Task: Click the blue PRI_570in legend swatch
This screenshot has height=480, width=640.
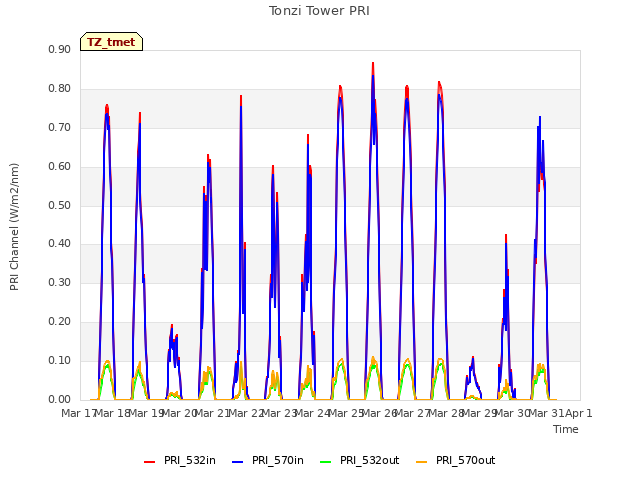Action: click(238, 462)
